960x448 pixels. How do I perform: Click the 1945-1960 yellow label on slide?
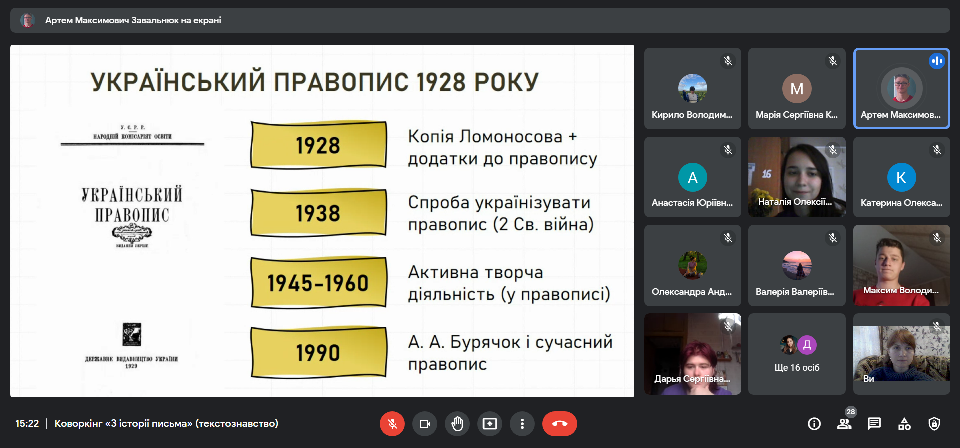coord(318,282)
